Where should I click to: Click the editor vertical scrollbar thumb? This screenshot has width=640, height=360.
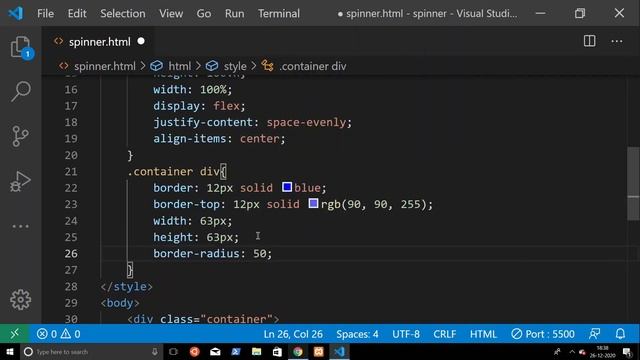click(633, 184)
